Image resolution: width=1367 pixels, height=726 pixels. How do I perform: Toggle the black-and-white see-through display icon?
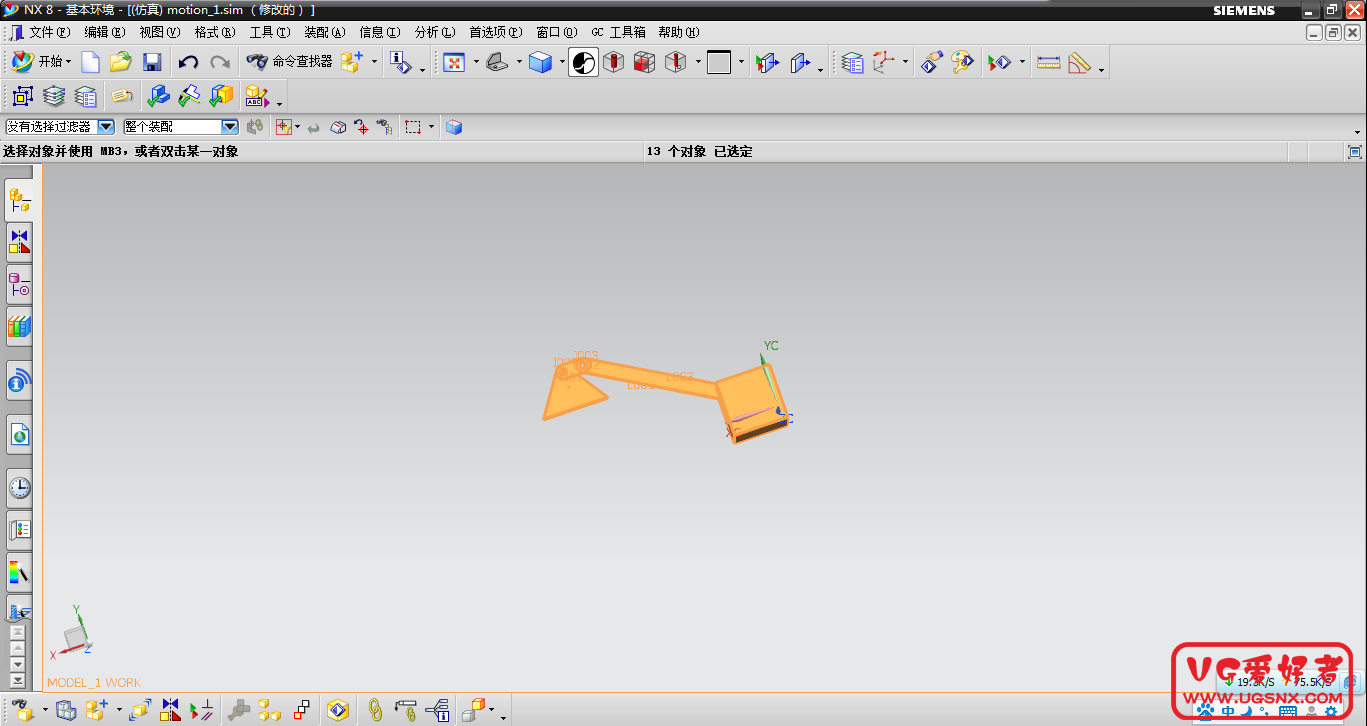click(584, 63)
